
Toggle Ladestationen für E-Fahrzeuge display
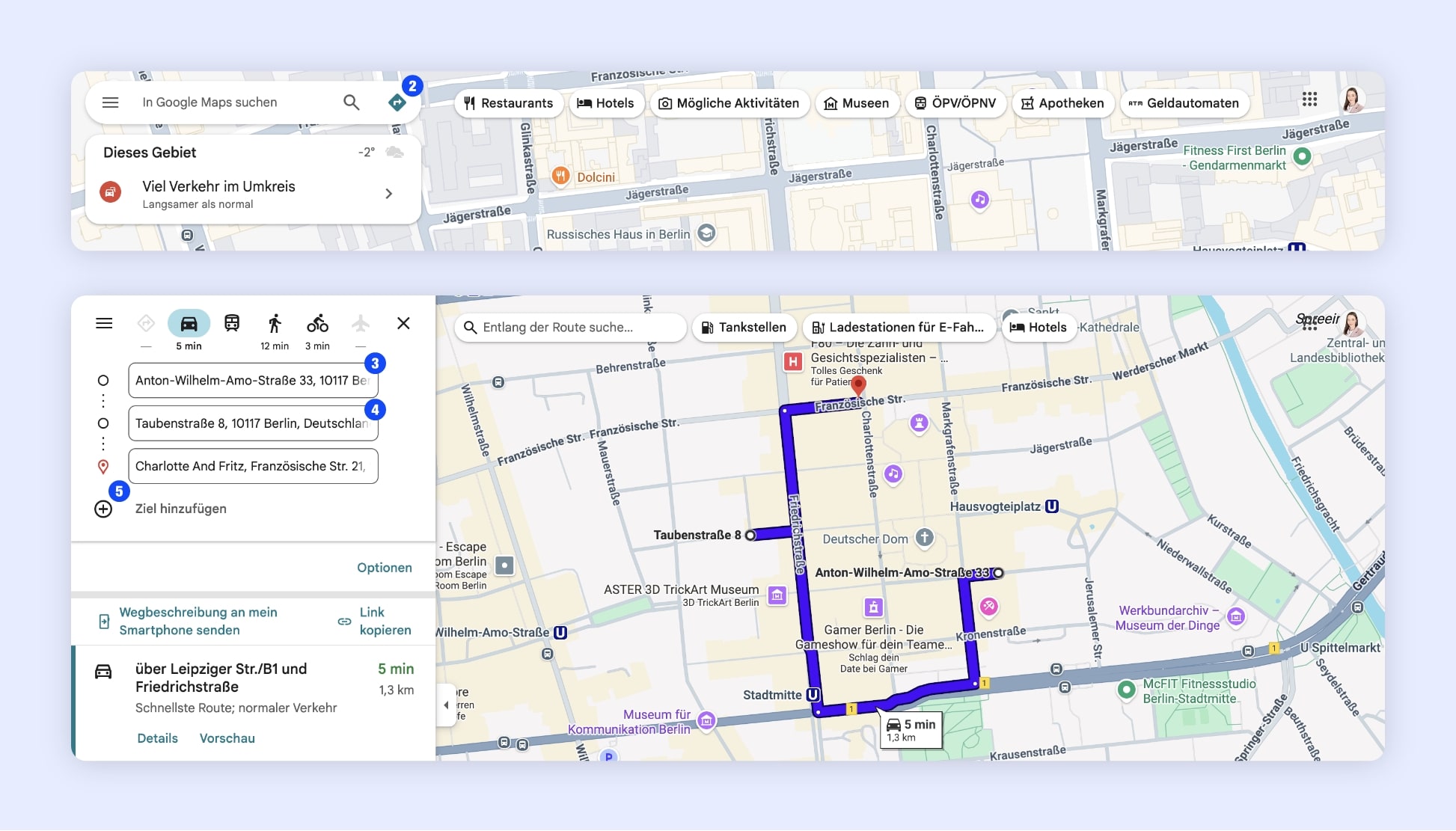click(x=897, y=327)
